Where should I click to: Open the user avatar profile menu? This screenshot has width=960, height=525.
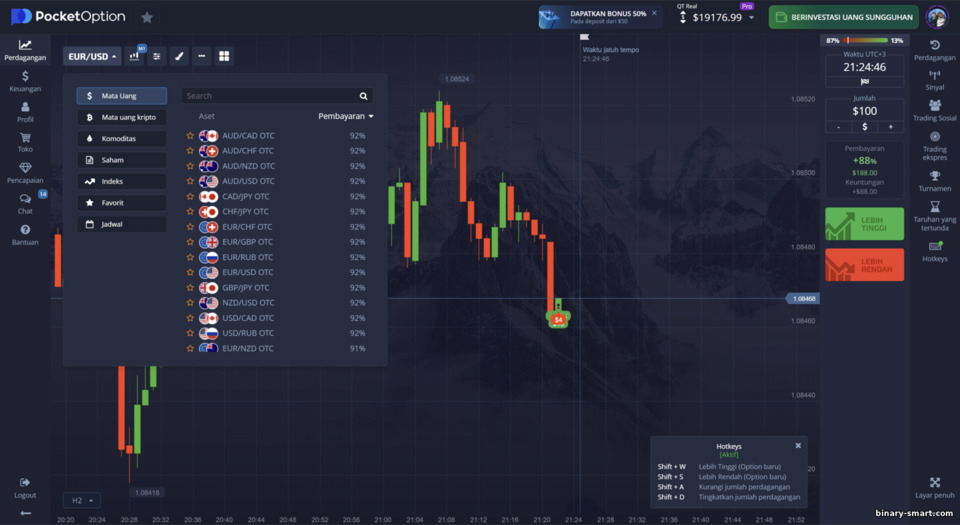click(x=937, y=17)
